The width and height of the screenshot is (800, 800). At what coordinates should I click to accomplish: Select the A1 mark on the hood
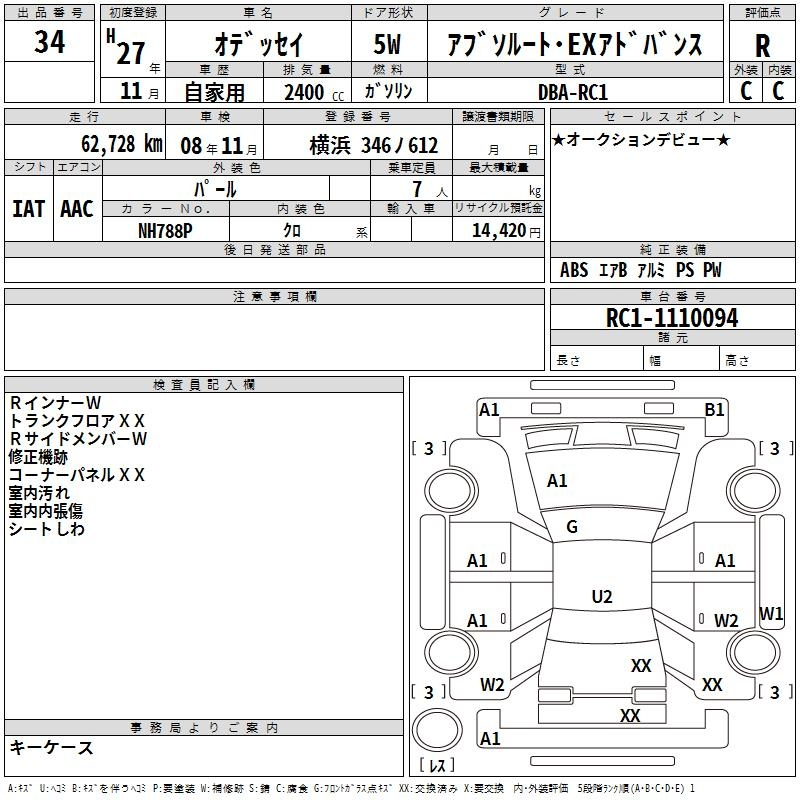click(557, 481)
